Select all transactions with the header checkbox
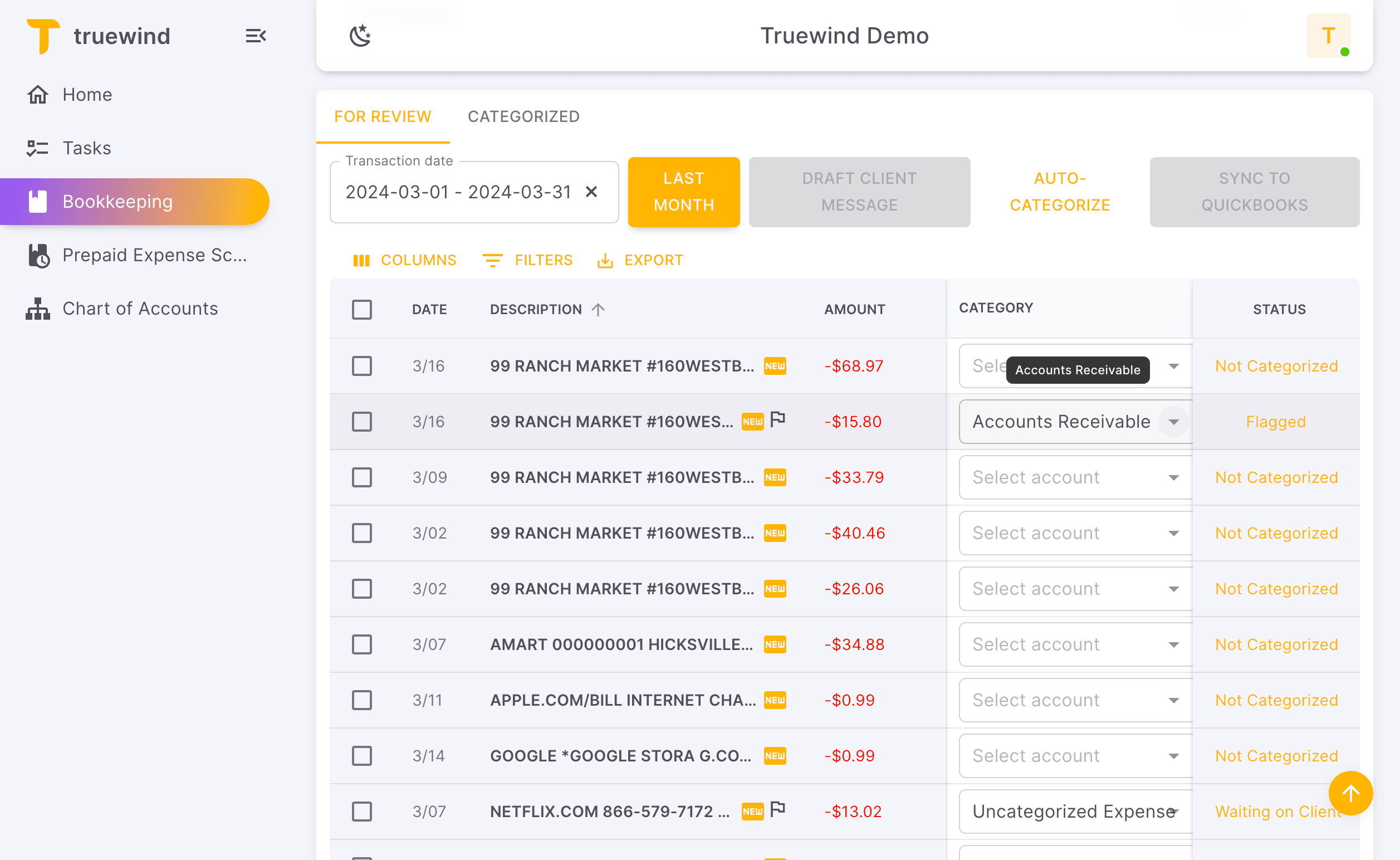1400x860 pixels. [x=361, y=310]
